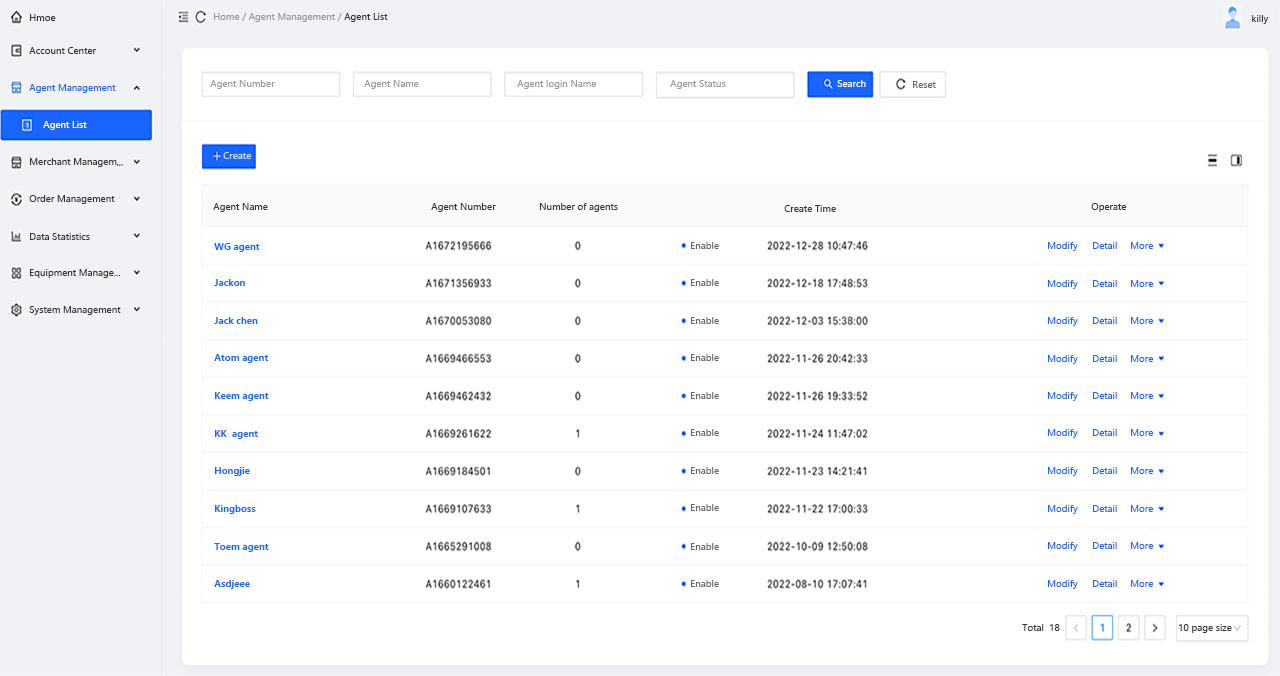This screenshot has width=1280, height=676.
Task: Modify the Toem agent row
Action: click(x=1062, y=546)
